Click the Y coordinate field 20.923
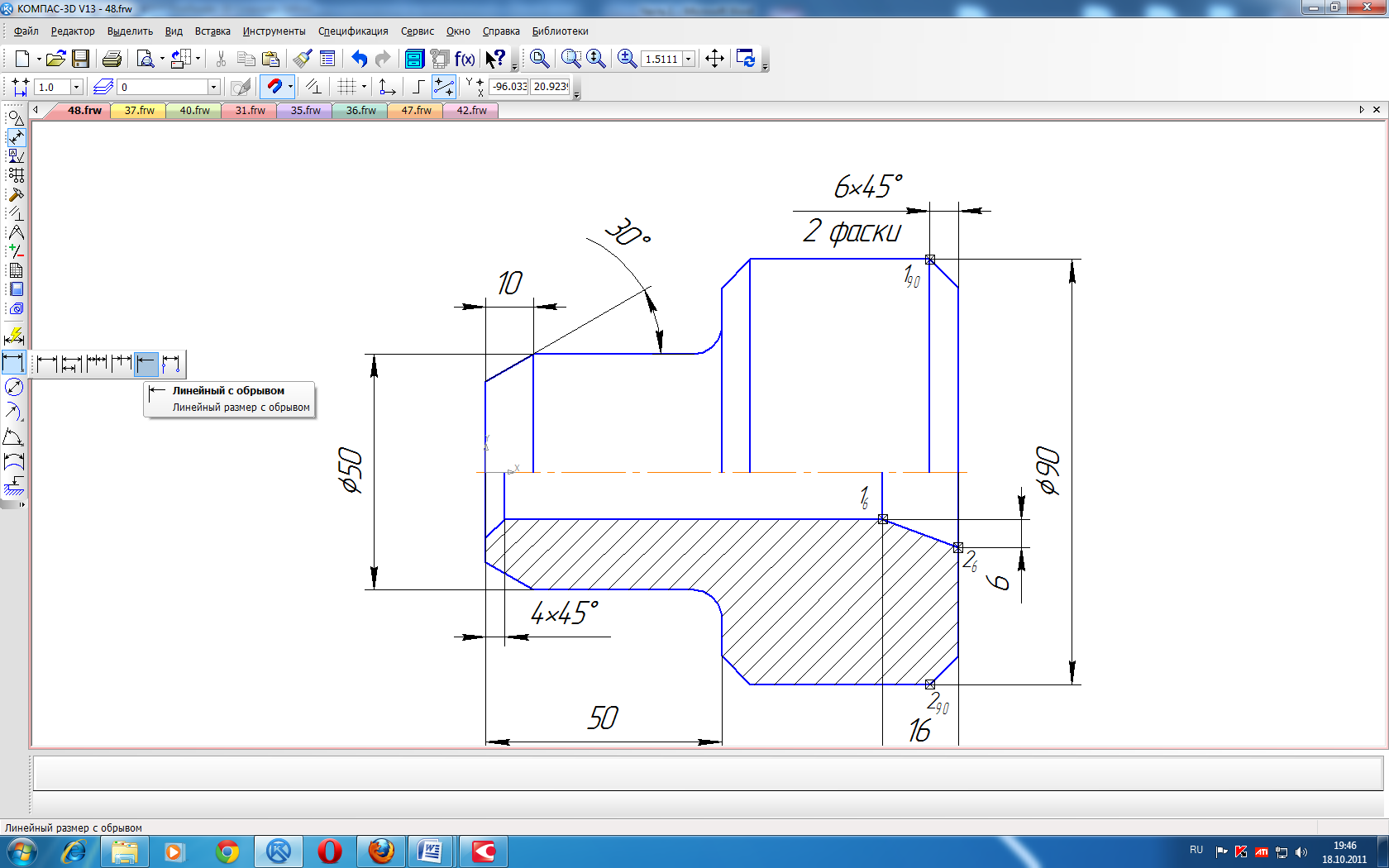Screen dimensions: 1389x868 click(550, 87)
